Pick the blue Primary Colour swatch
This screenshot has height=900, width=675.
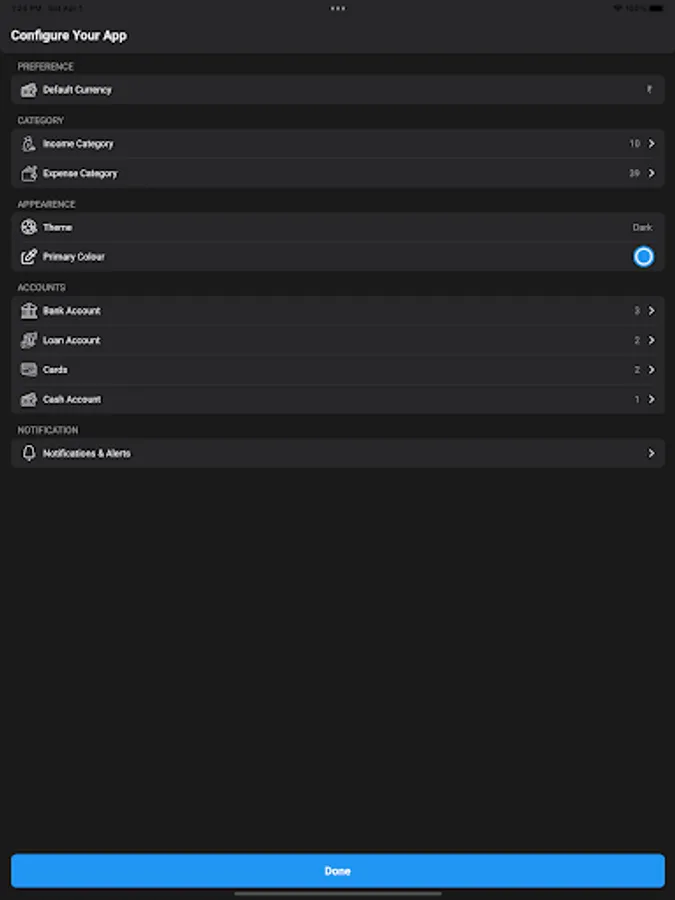[643, 257]
